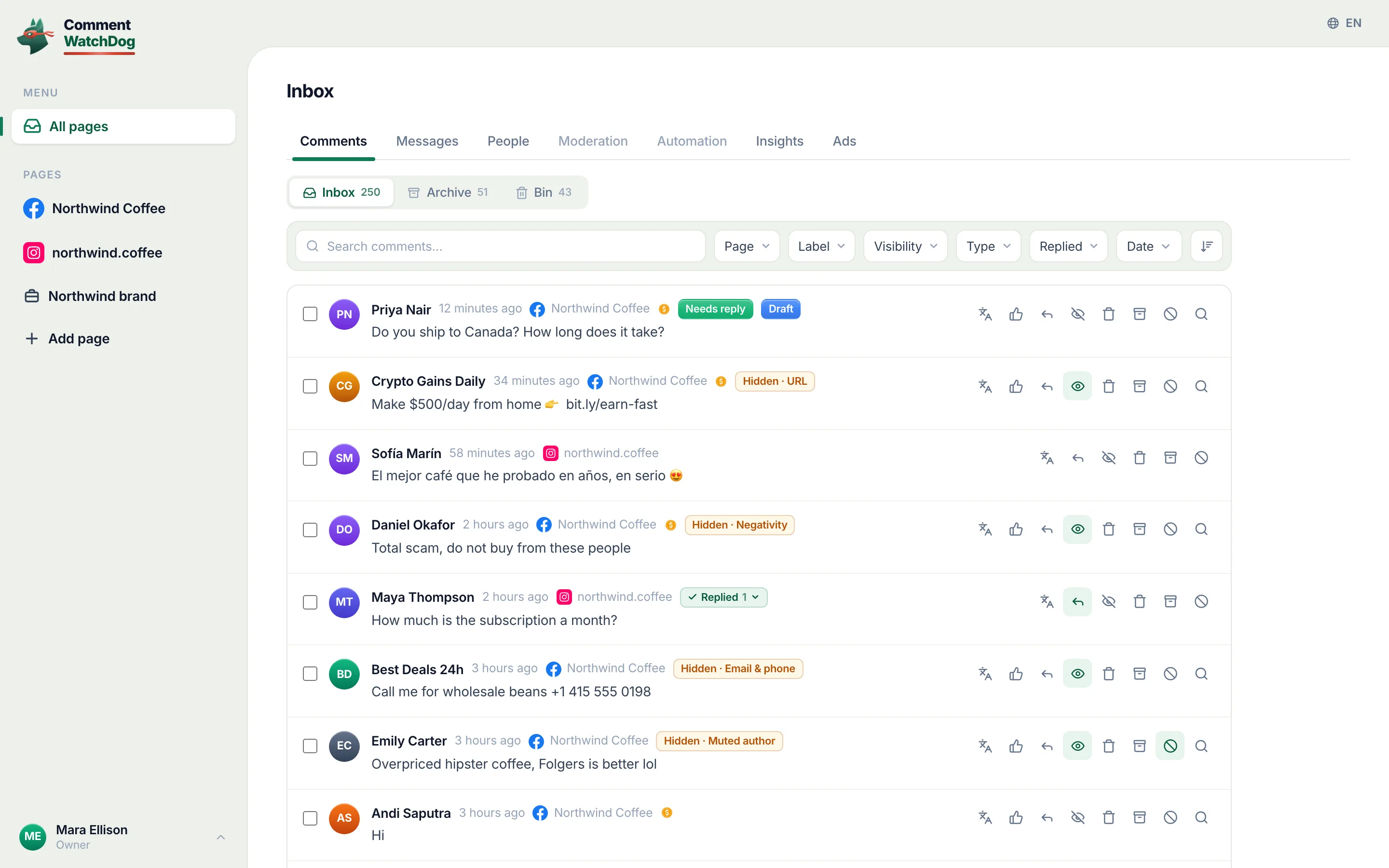Focus the Search comments field
The image size is (1389, 868).
500,246
